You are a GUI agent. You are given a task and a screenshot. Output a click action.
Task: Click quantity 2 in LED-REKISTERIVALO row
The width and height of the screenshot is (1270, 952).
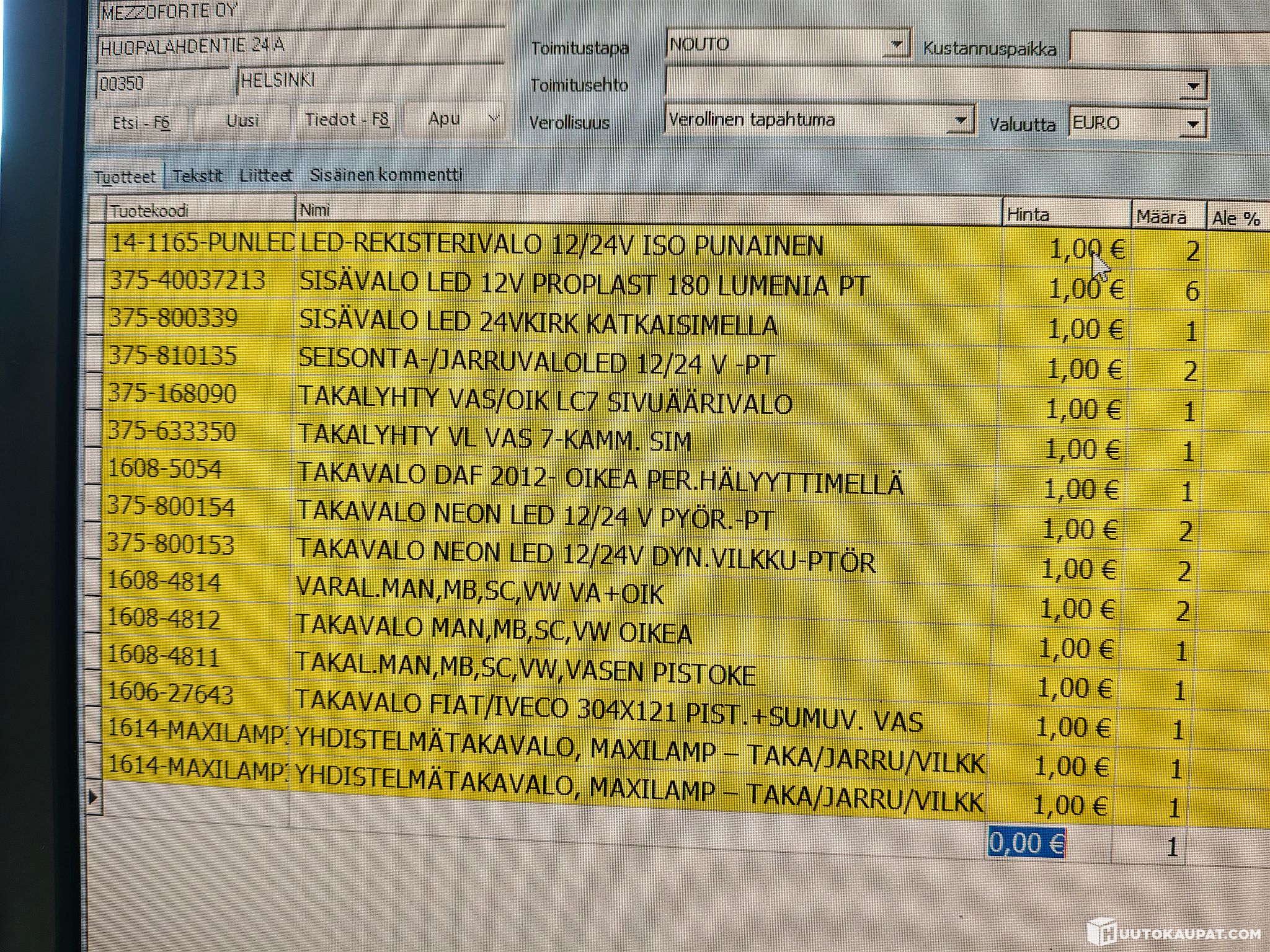[x=1192, y=252]
